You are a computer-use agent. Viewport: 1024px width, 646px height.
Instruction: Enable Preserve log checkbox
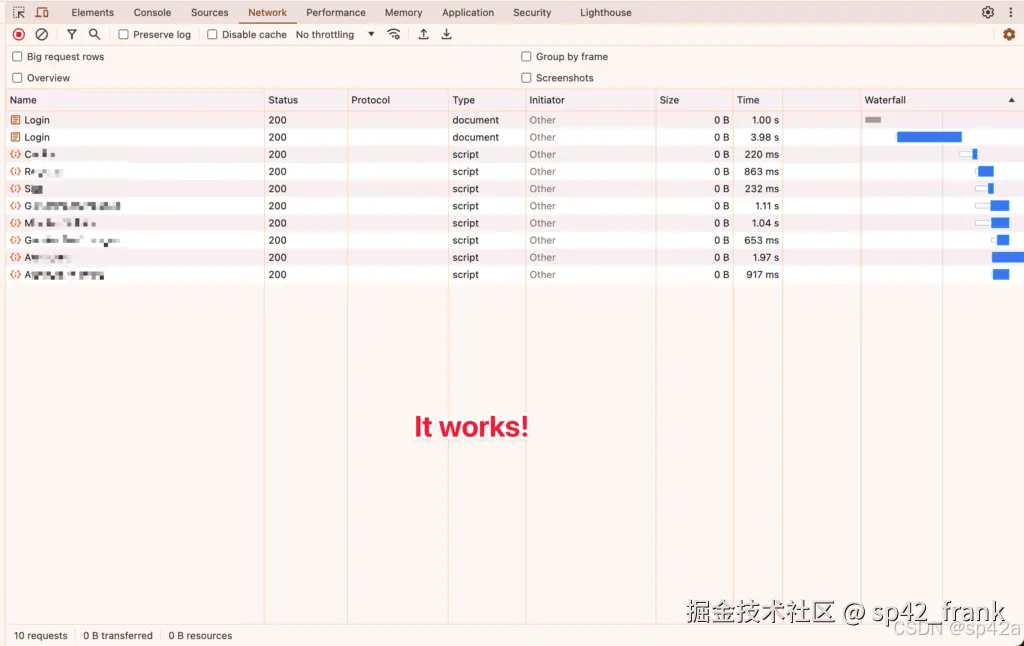(x=123, y=35)
